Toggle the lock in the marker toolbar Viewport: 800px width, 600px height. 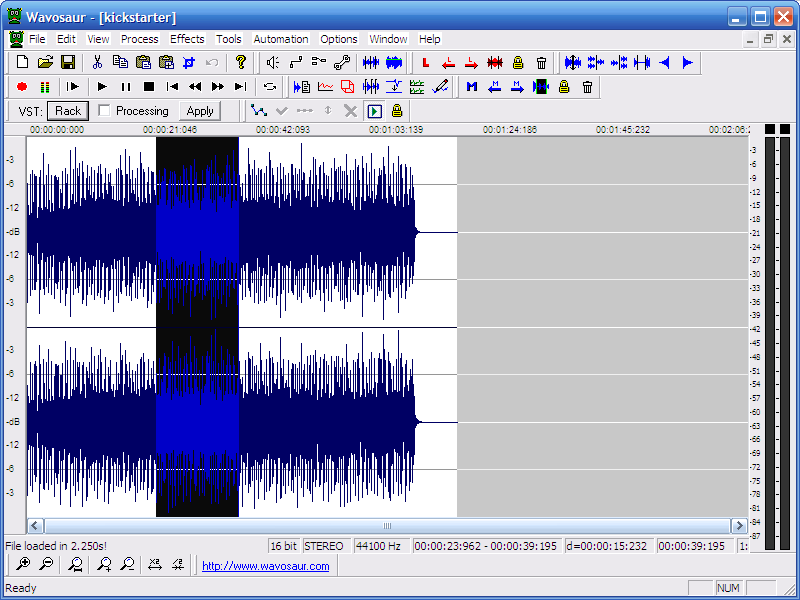pyautogui.click(x=564, y=87)
